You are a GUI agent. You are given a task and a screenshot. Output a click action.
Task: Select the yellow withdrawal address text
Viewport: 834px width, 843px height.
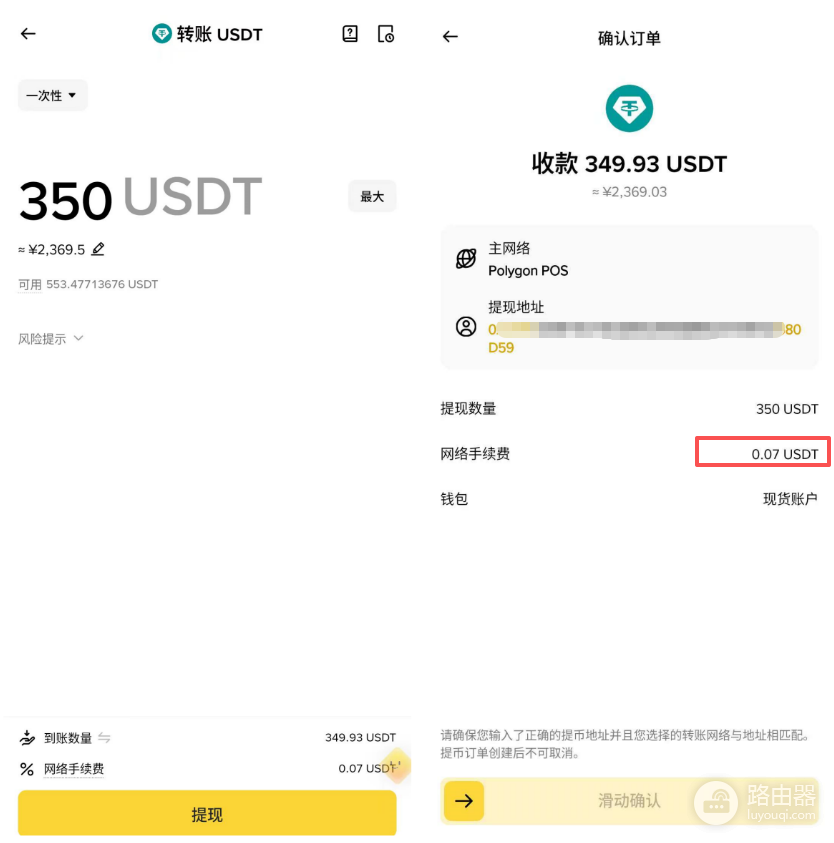point(644,338)
